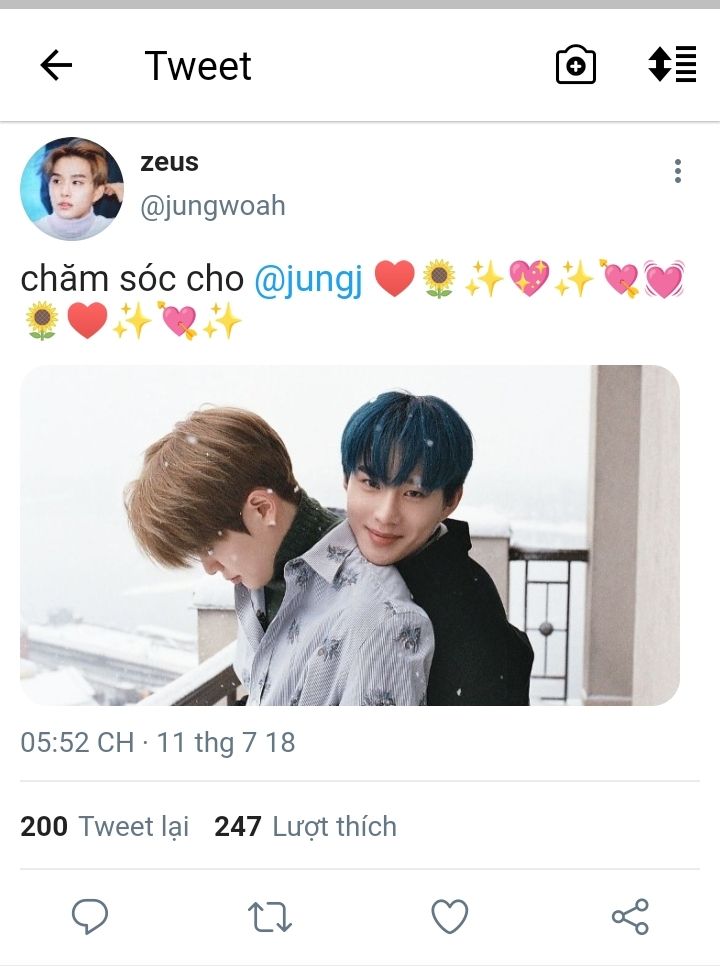Image resolution: width=720 pixels, height=966 pixels.
Task: Open the attached tweet photo
Action: tap(350, 535)
